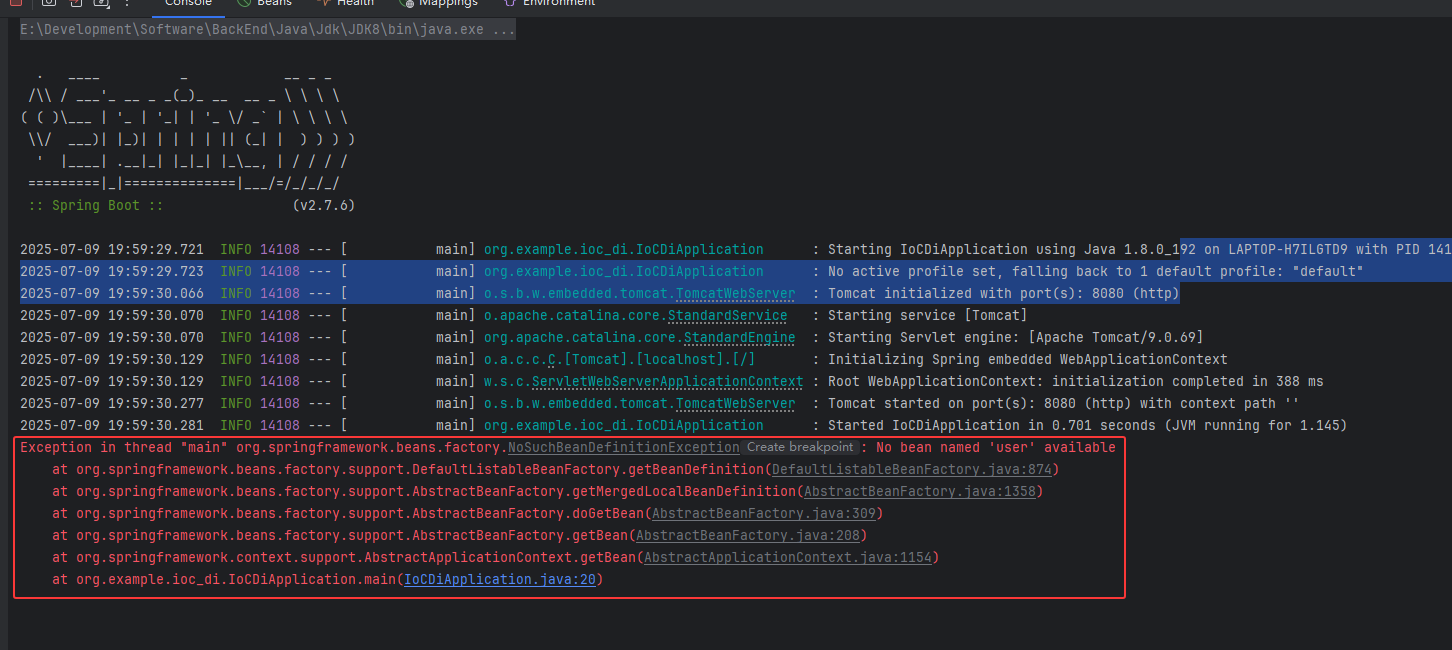
Task: Switch to the Health tab
Action: [345, 3]
